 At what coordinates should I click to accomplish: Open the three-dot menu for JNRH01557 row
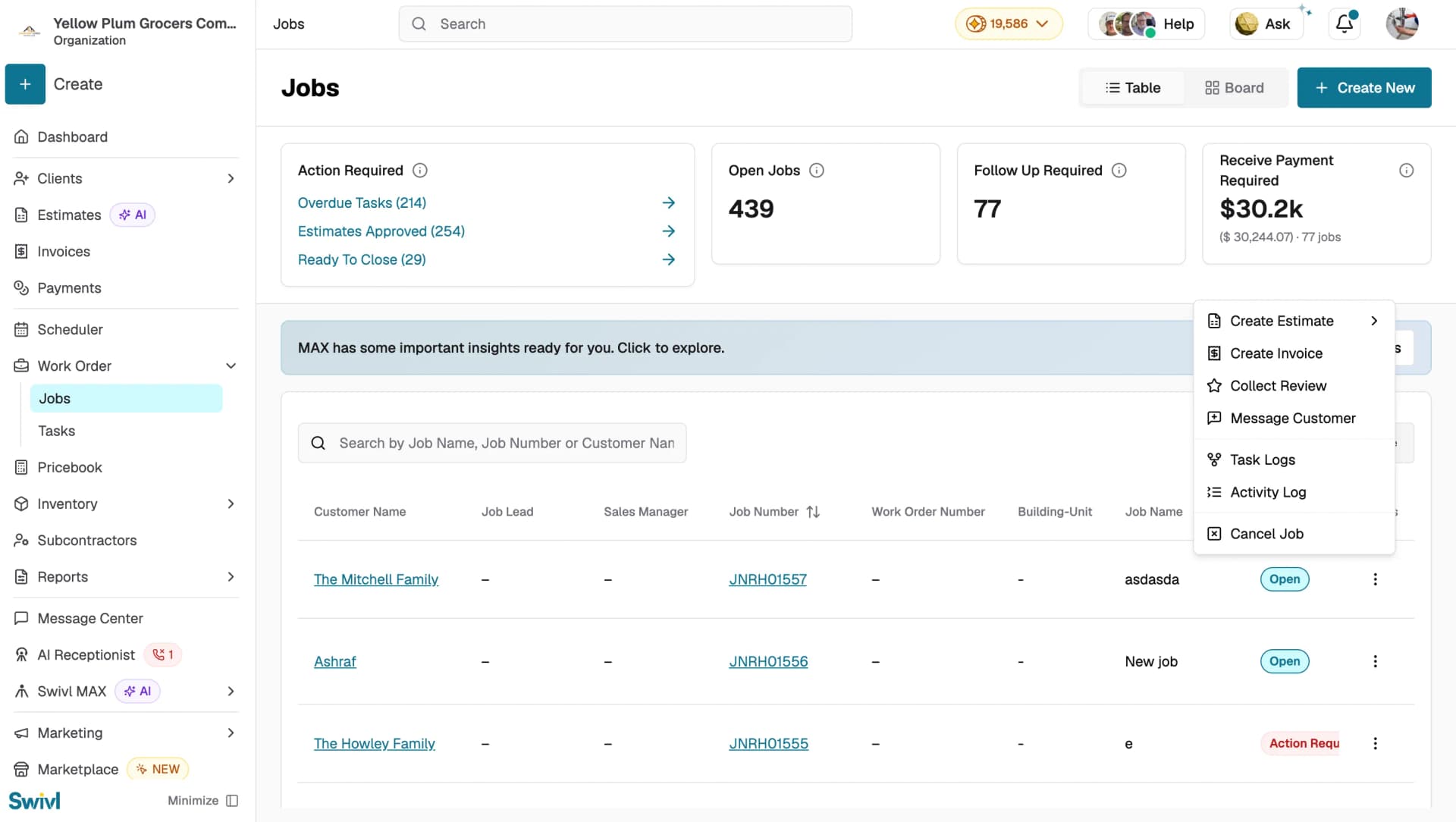click(x=1375, y=579)
